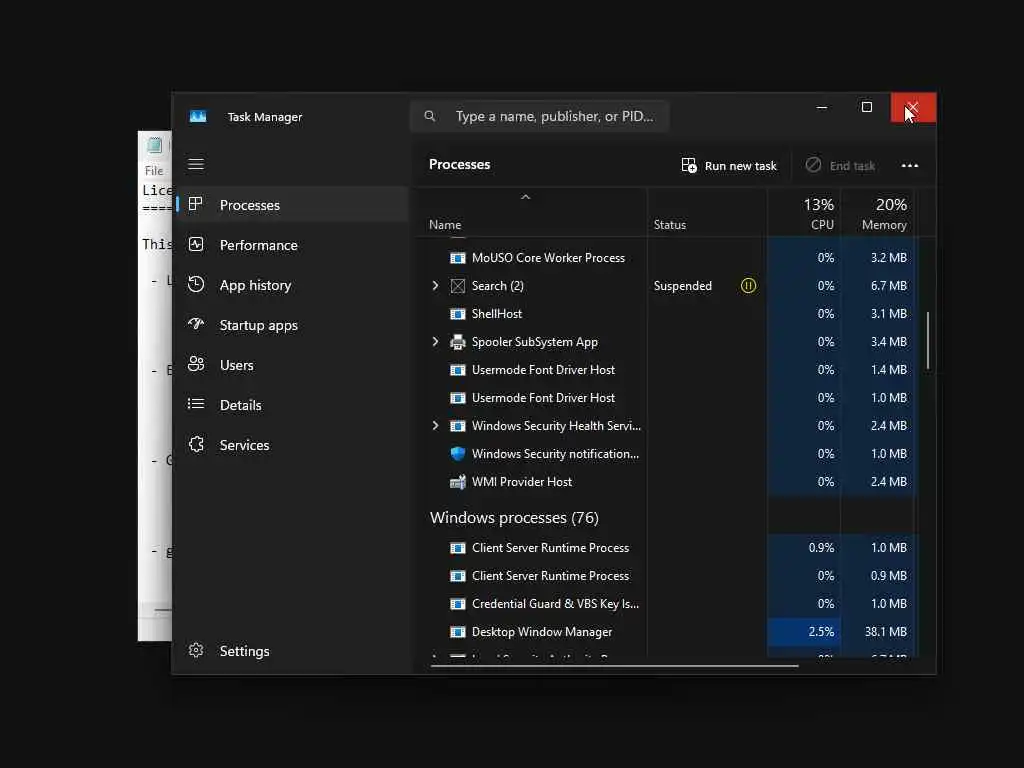Open the hamburger navigation menu
Viewport: 1024px width, 768px height.
pos(196,164)
